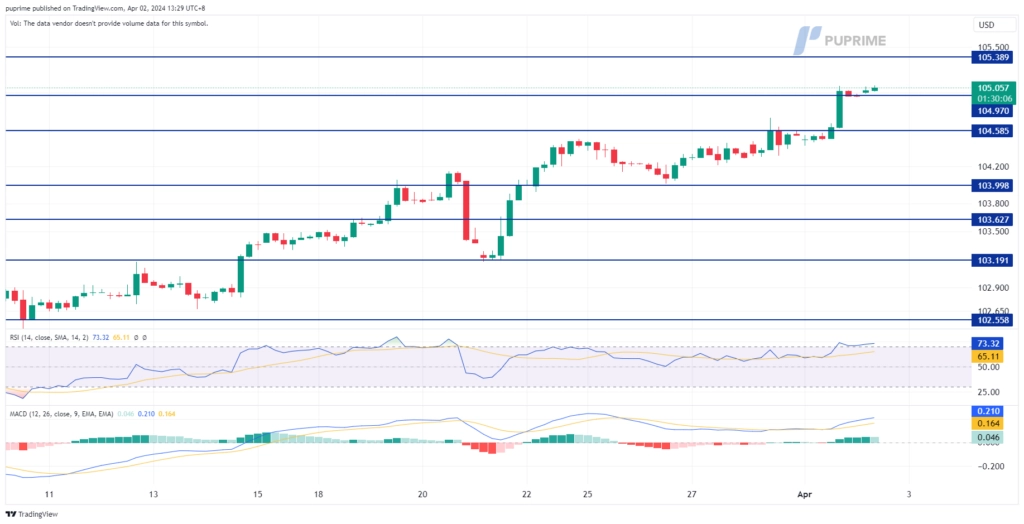This screenshot has width=1024, height=524.
Task: Select the 104.585 price level label
Action: coord(993,131)
